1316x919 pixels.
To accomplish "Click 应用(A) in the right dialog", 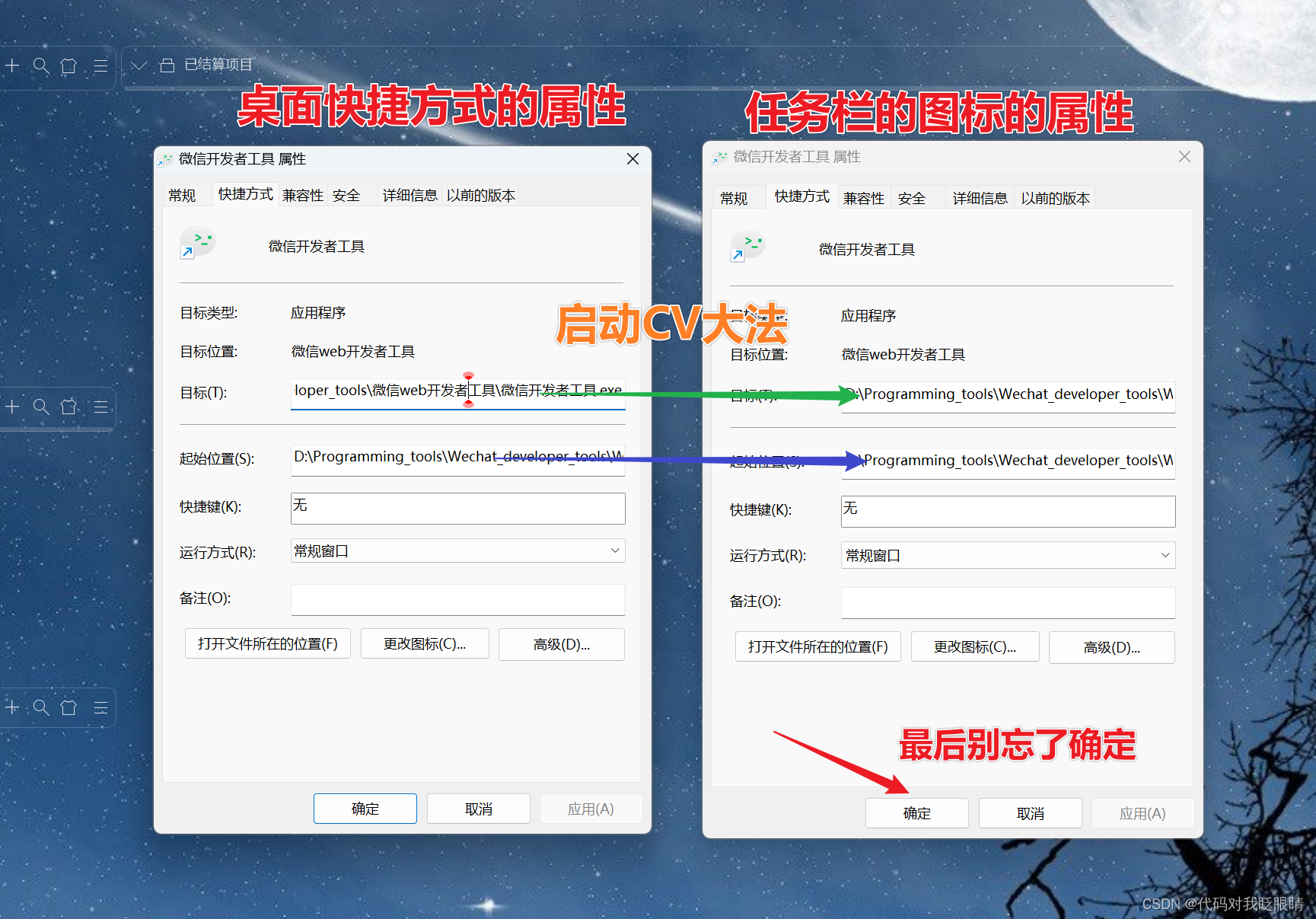I will tap(1142, 813).
